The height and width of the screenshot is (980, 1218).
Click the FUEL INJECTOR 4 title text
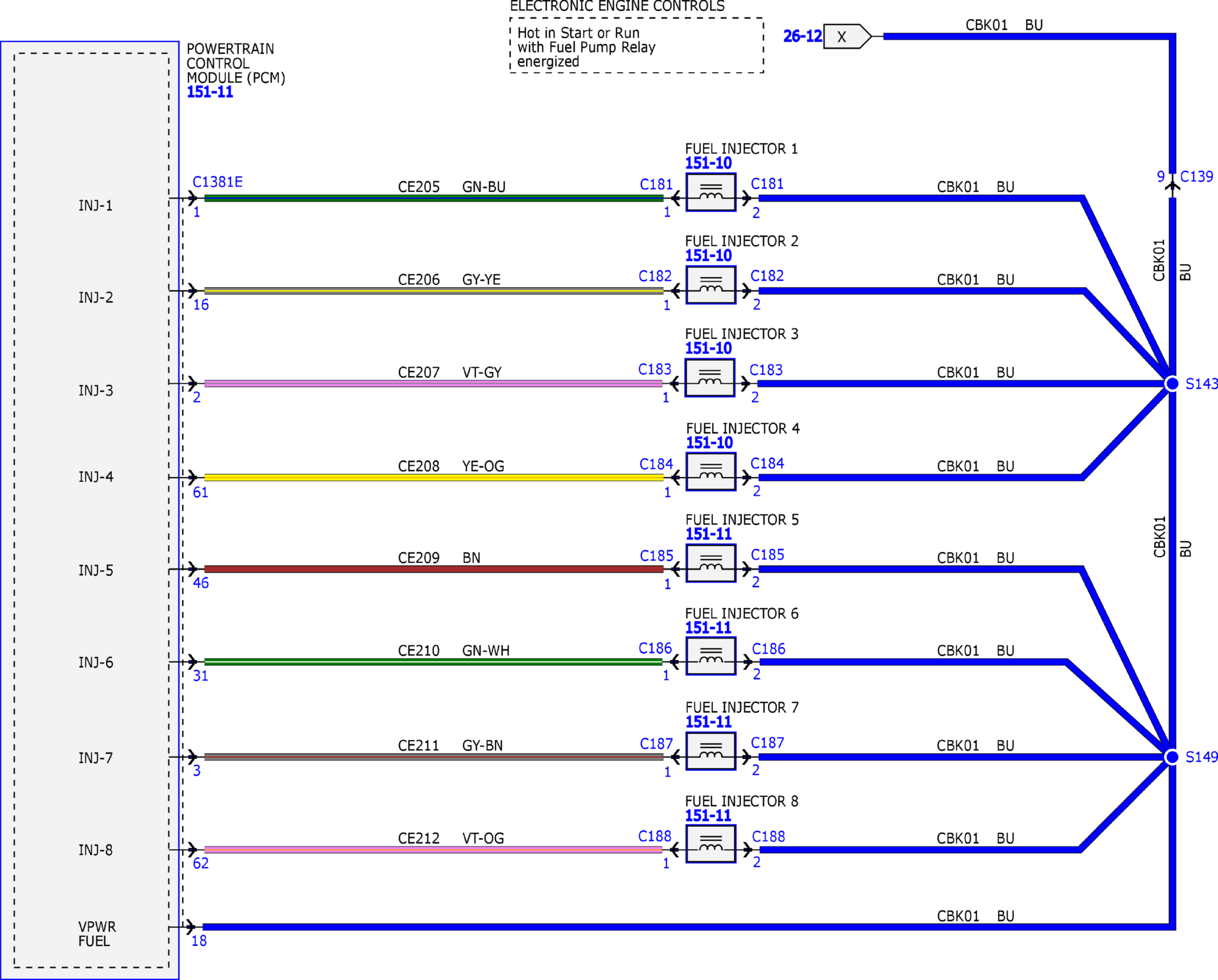(742, 428)
